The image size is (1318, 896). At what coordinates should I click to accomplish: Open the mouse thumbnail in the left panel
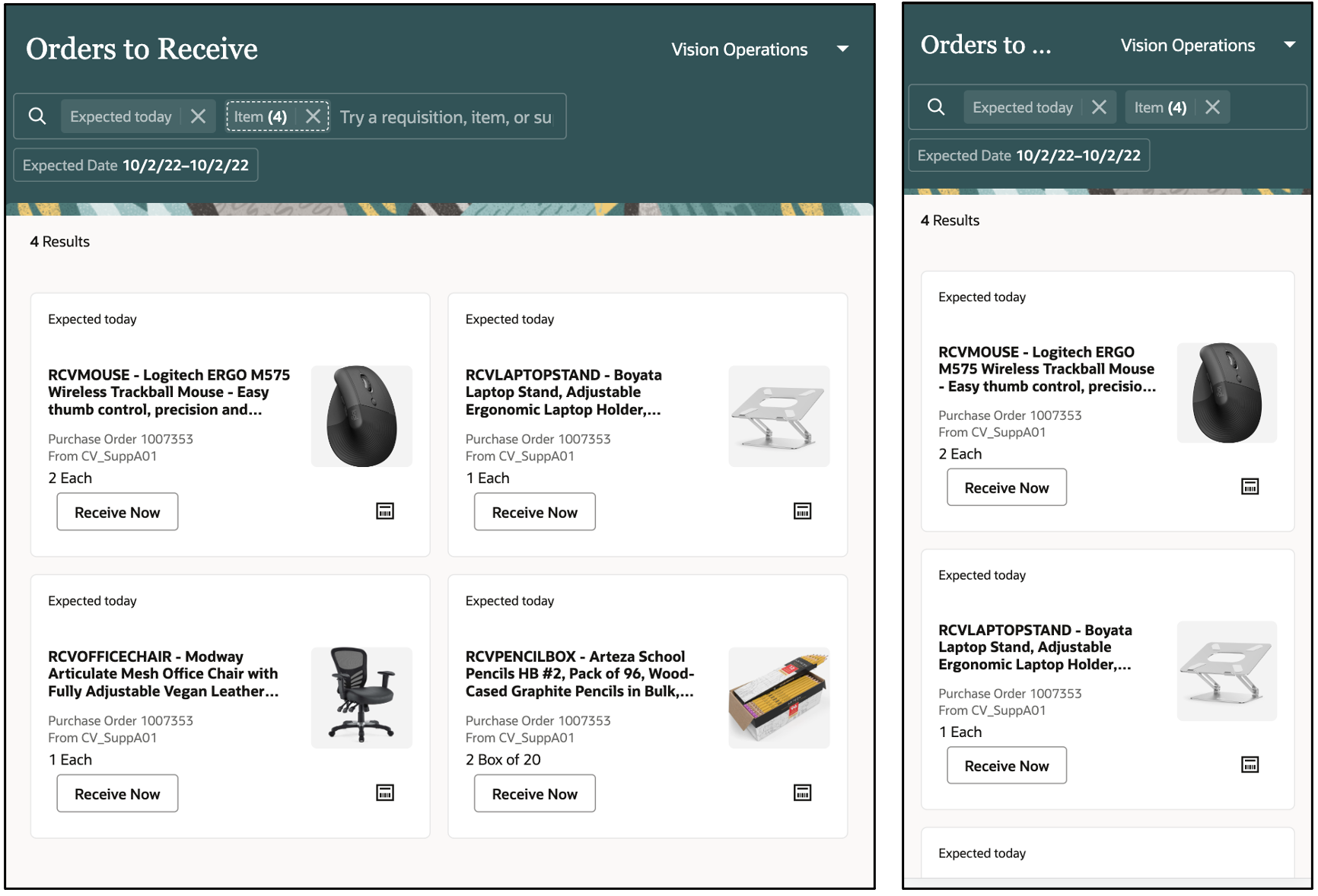[x=361, y=416]
